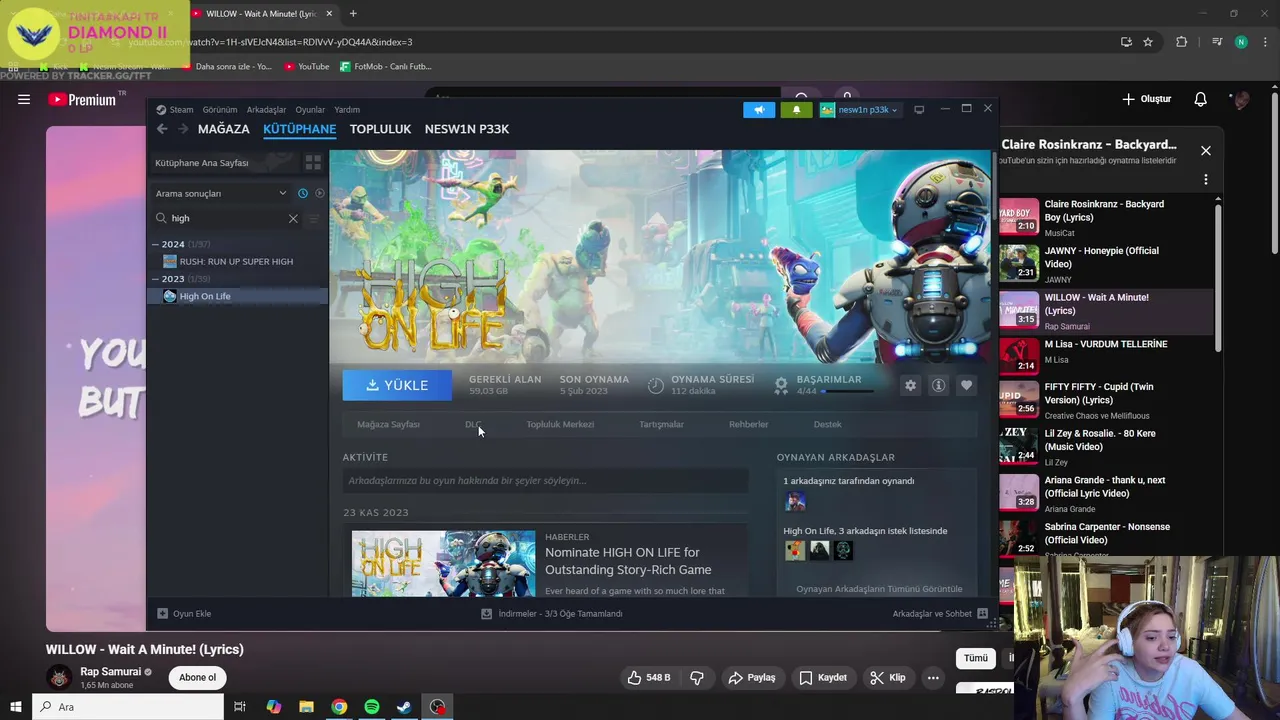Viewport: 1280px width, 720px height.
Task: Open YouTube more actions three-dot menu
Action: (x=933, y=677)
